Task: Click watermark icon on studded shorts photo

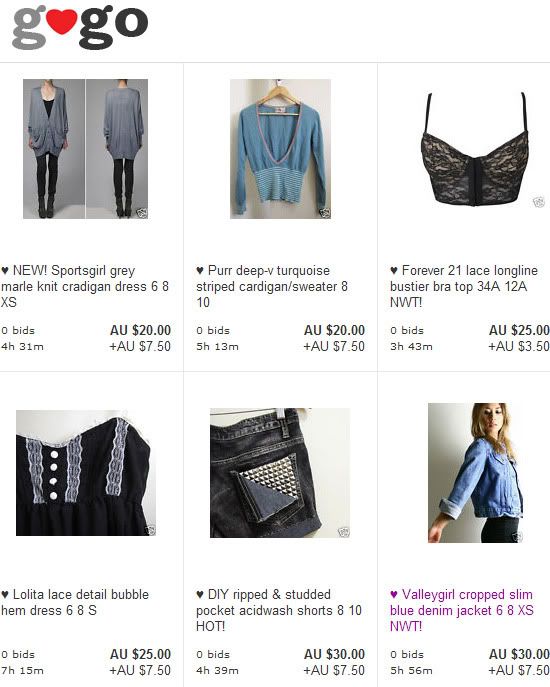Action: [x=344, y=532]
